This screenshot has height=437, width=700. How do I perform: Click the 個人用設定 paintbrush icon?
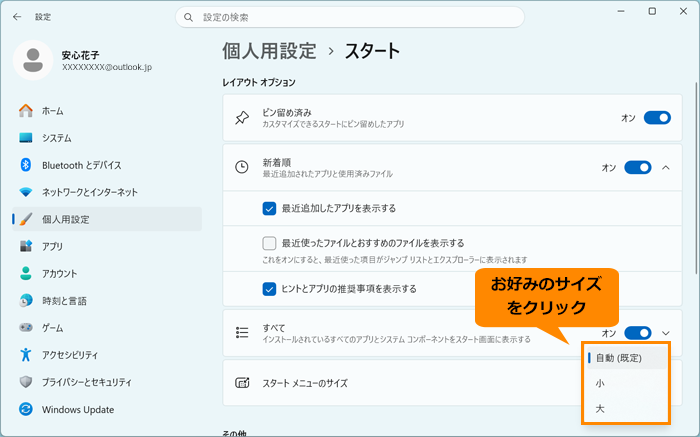(x=26, y=219)
